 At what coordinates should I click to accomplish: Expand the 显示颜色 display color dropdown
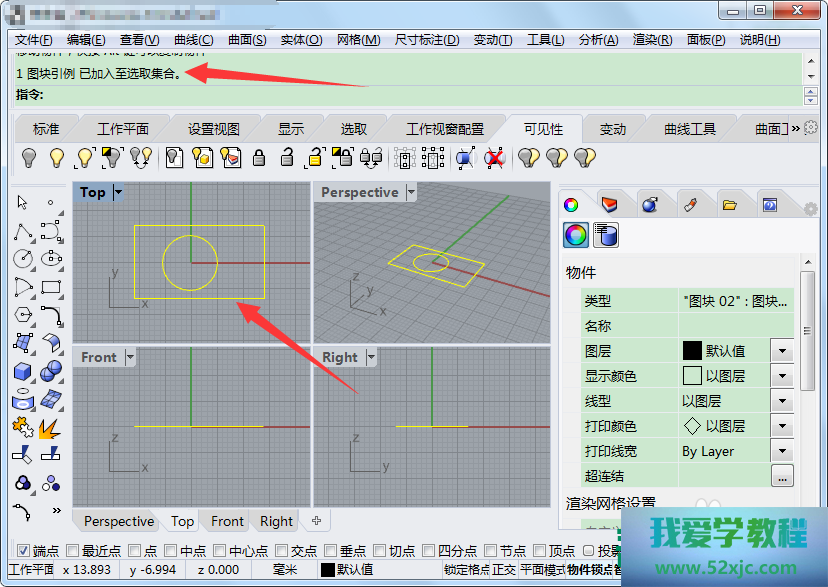781,377
